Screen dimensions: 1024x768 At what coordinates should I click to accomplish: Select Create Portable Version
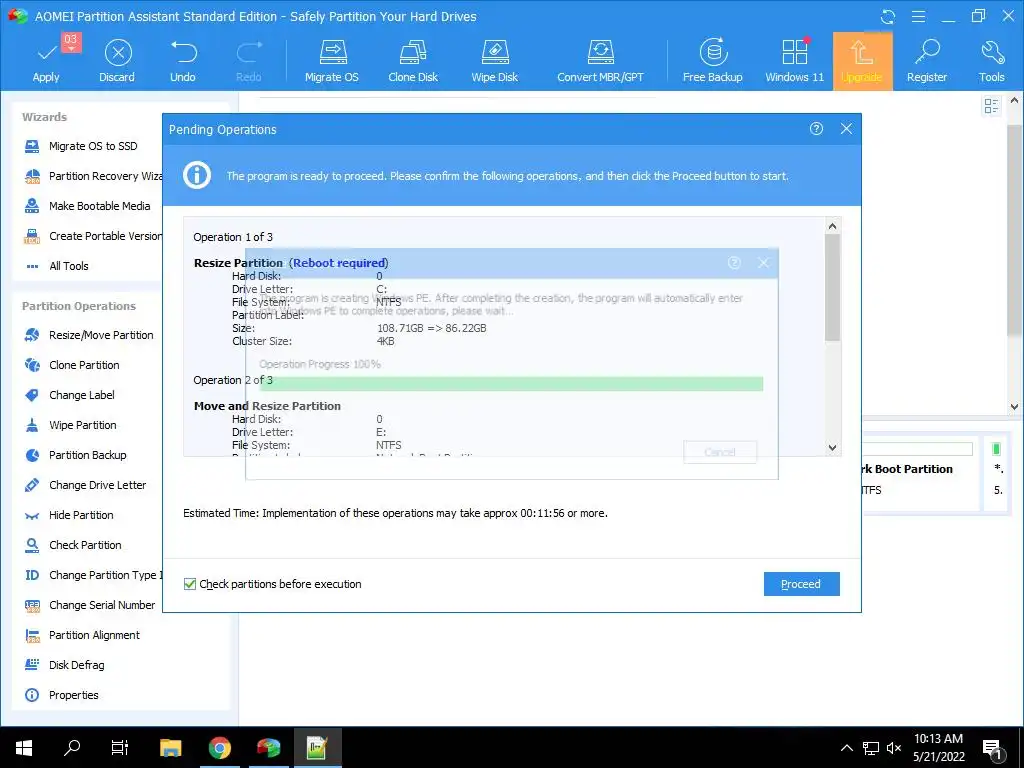point(92,236)
